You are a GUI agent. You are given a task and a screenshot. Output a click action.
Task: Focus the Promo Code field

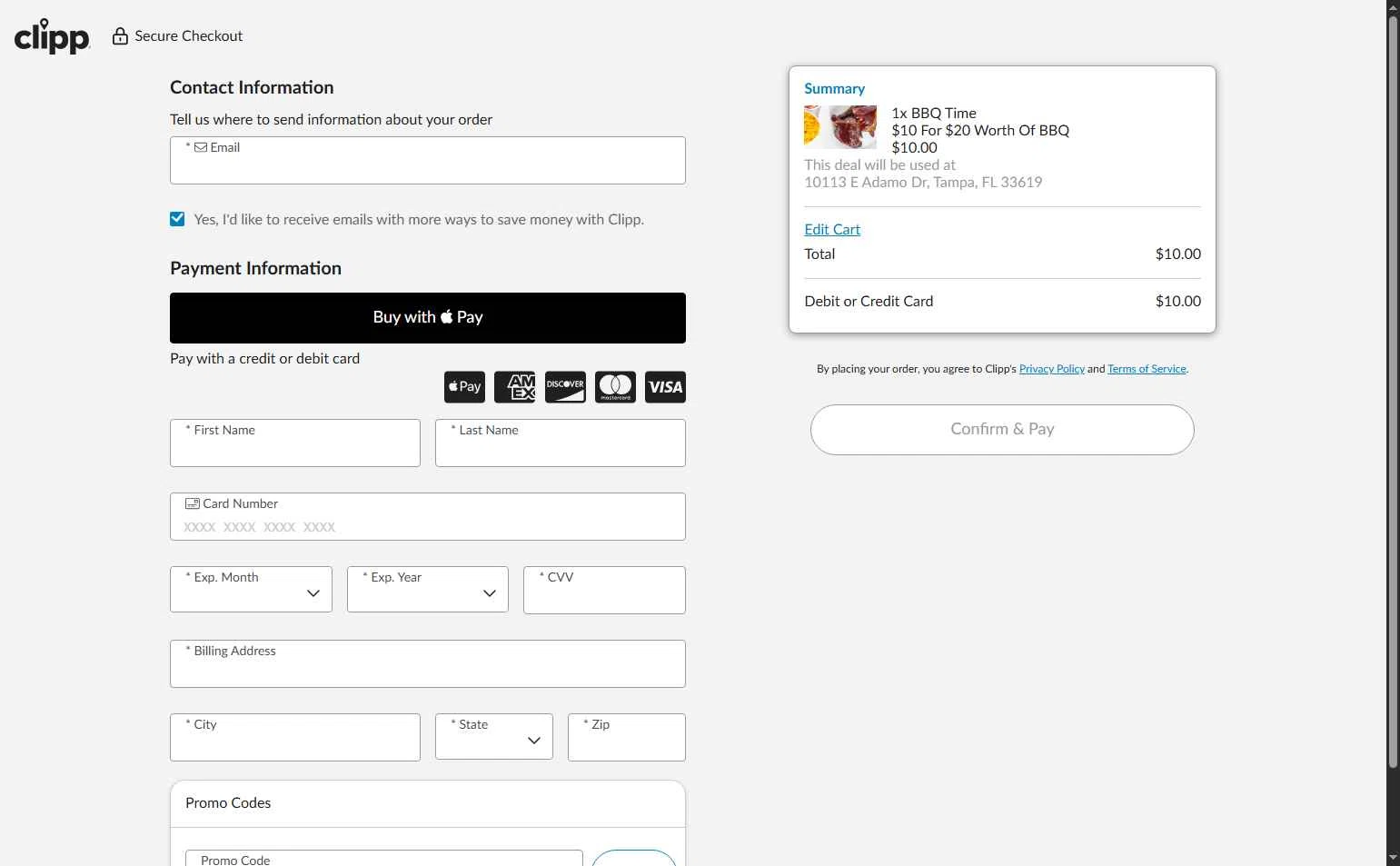pyautogui.click(x=384, y=859)
